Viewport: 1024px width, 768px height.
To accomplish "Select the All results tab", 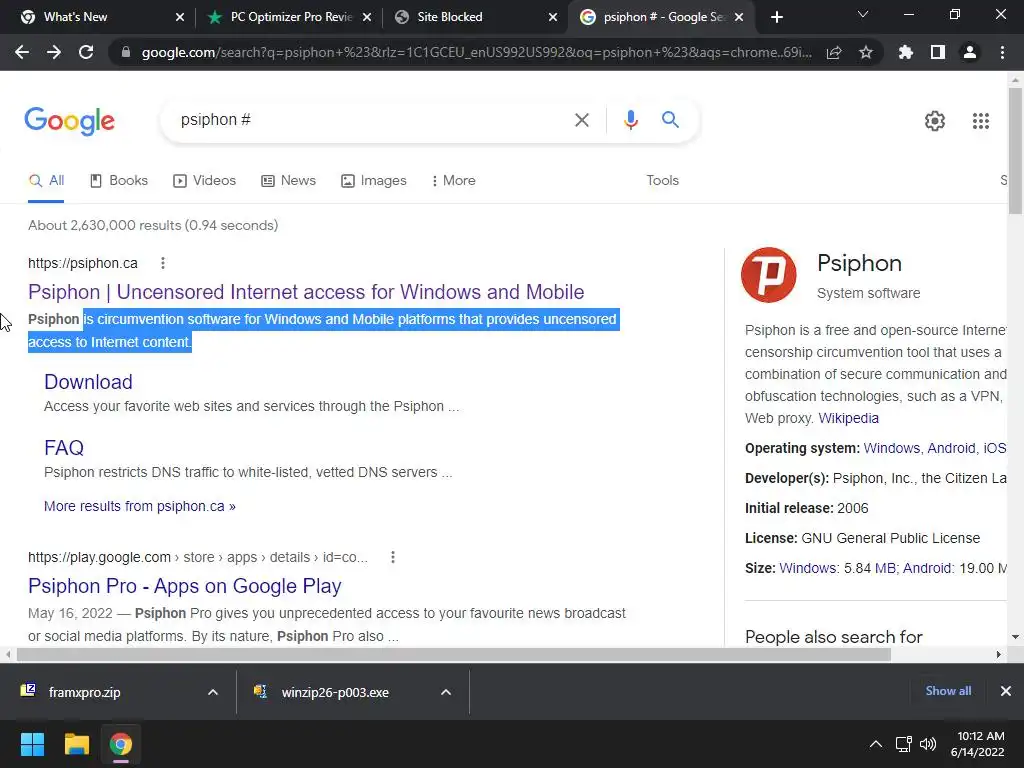I will 46,180.
